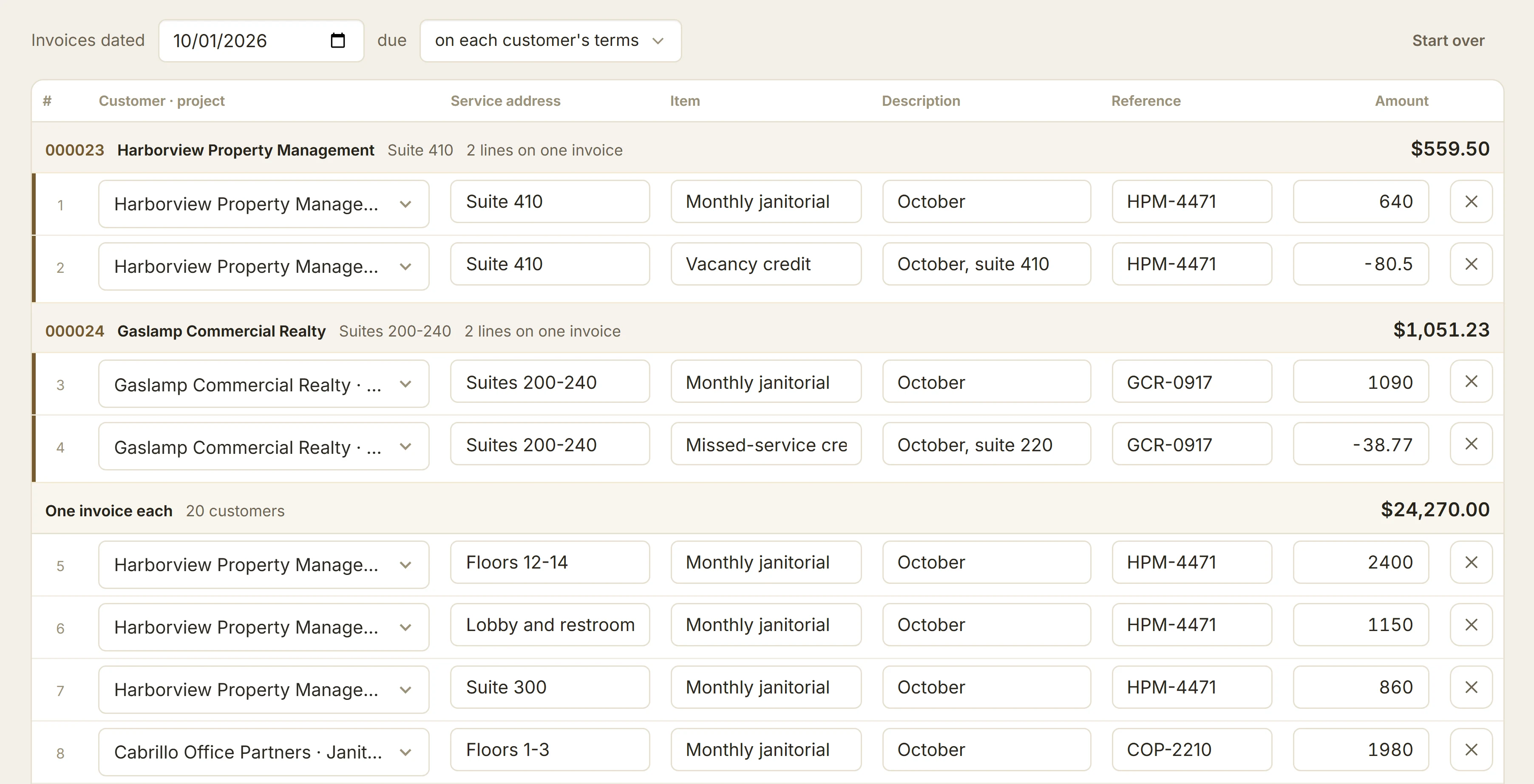Edit amount field showing 2400
The height and width of the screenshot is (784, 1534).
tap(1361, 563)
